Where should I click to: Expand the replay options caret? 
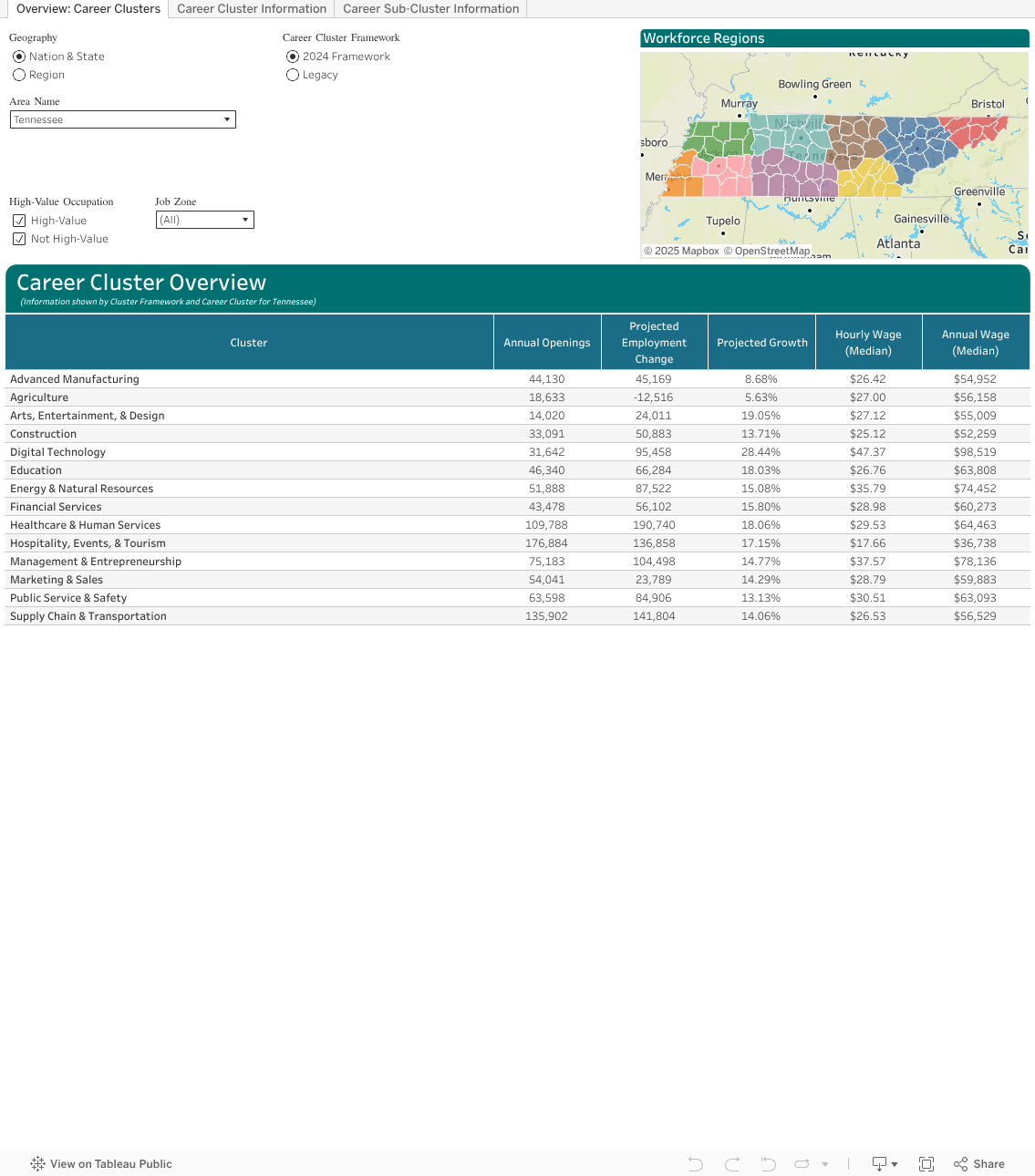point(825,1164)
